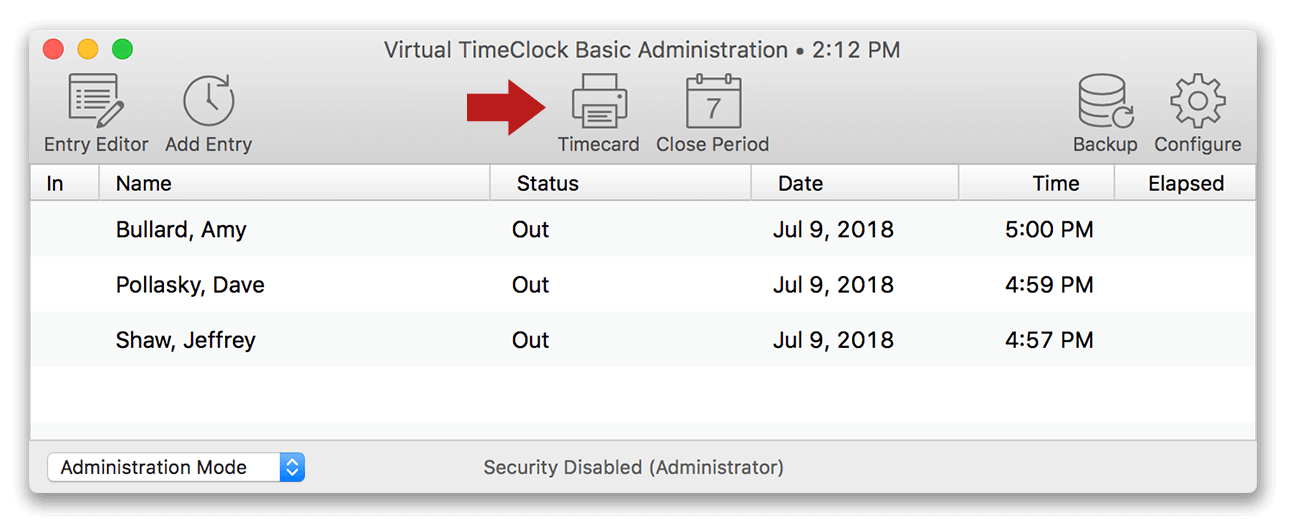This screenshot has width=1289, height=526.
Task: Select the Pollasky, Dave row
Action: click(x=190, y=285)
